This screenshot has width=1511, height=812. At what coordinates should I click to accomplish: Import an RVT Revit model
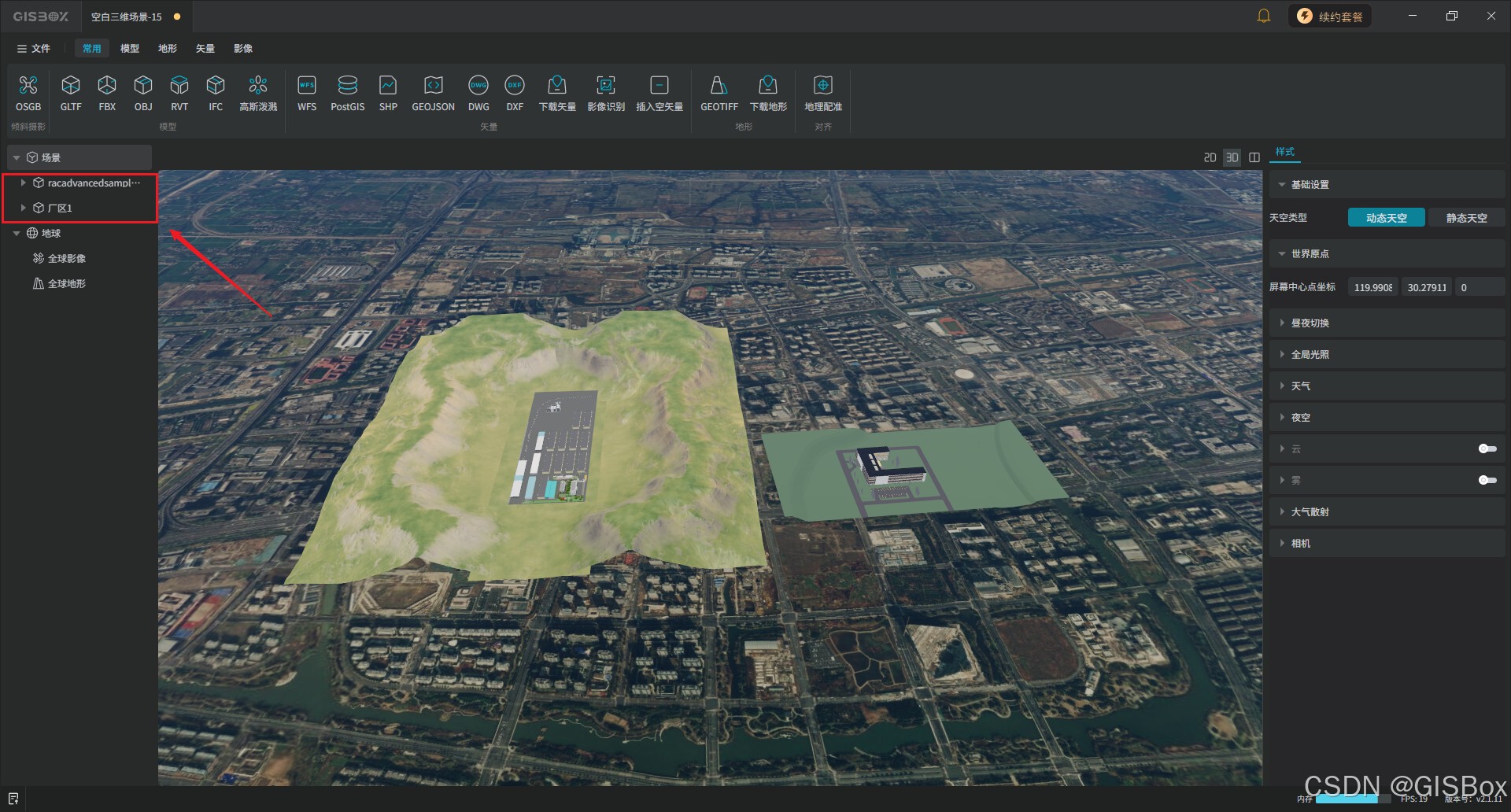pyautogui.click(x=179, y=93)
